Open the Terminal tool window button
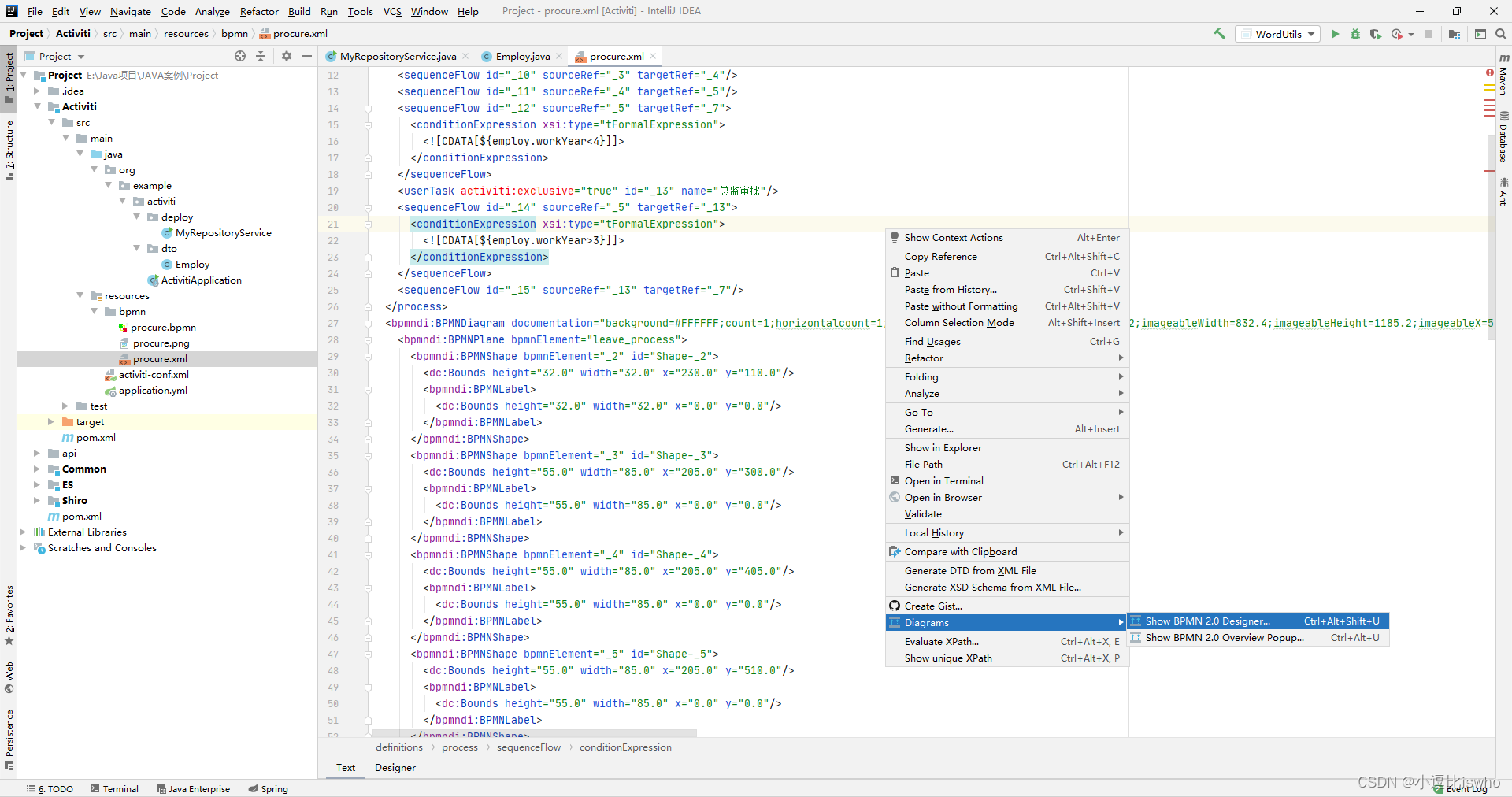 (114, 788)
